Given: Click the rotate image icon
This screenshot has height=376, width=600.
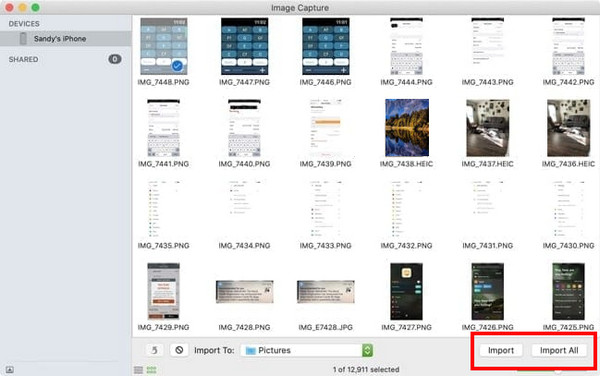Looking at the screenshot, I should pyautogui.click(x=154, y=350).
